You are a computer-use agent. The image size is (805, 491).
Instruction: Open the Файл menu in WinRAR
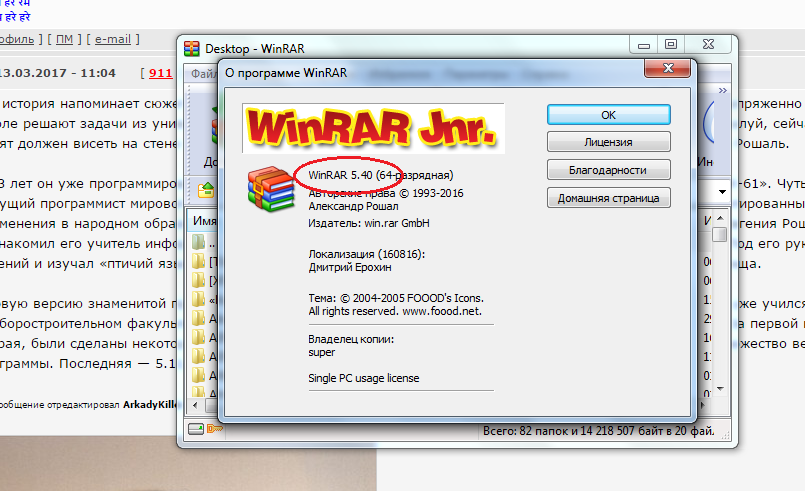[x=204, y=73]
